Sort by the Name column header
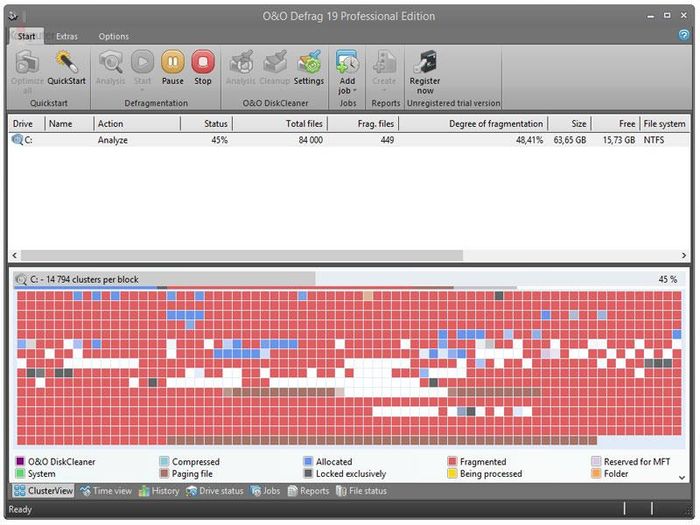This screenshot has width=700, height=525. click(69, 124)
